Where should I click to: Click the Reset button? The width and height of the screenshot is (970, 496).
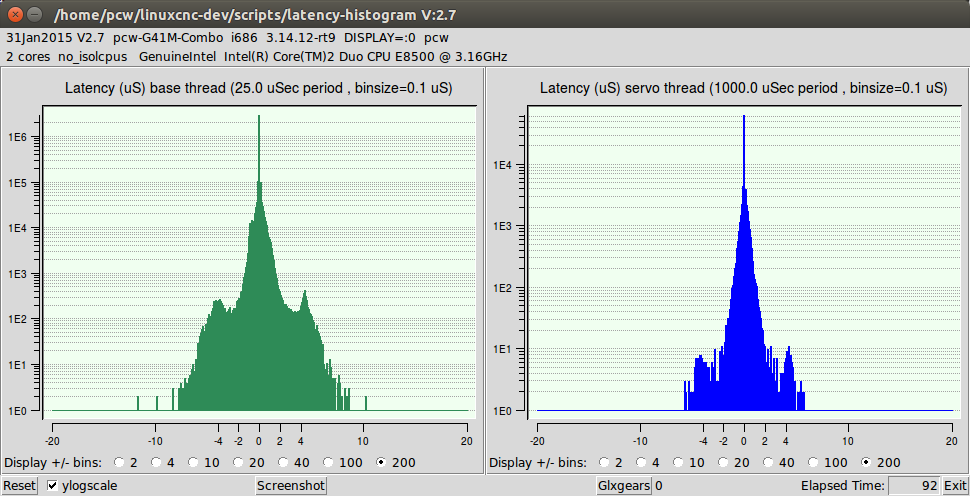pyautogui.click(x=19, y=485)
